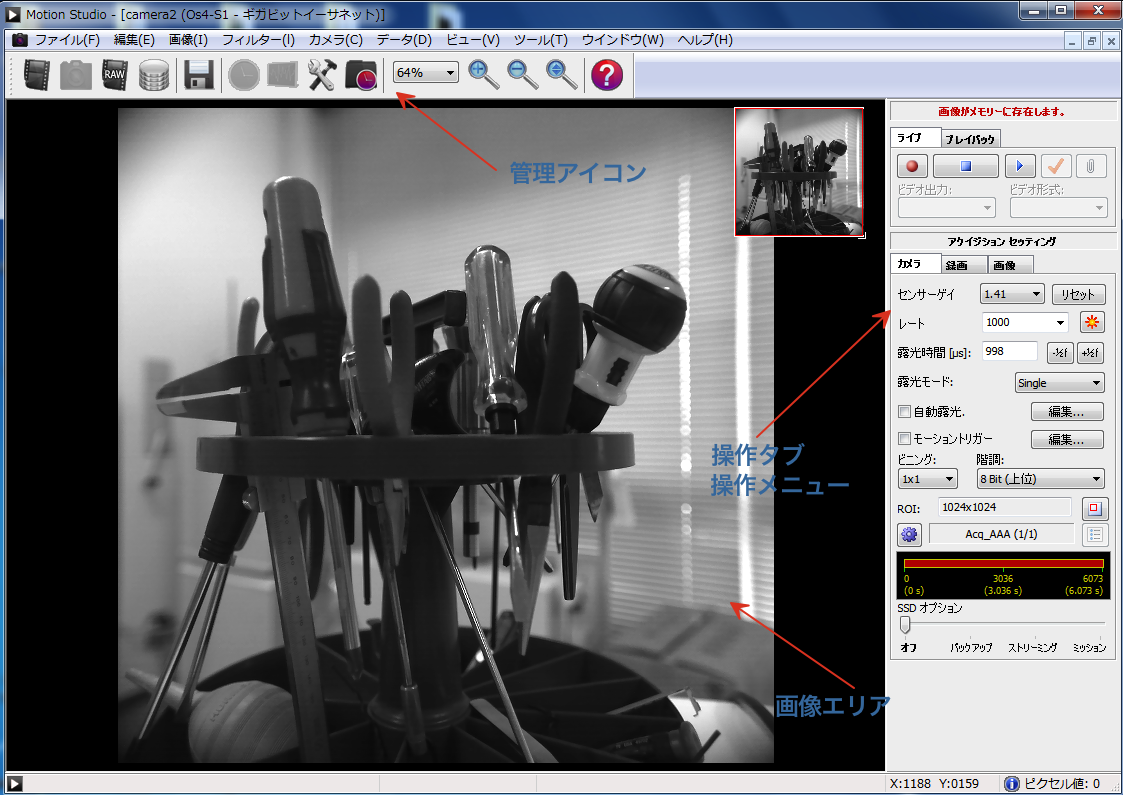
Task: Click the list icon beside Acq_AAA
Action: pos(1094,534)
